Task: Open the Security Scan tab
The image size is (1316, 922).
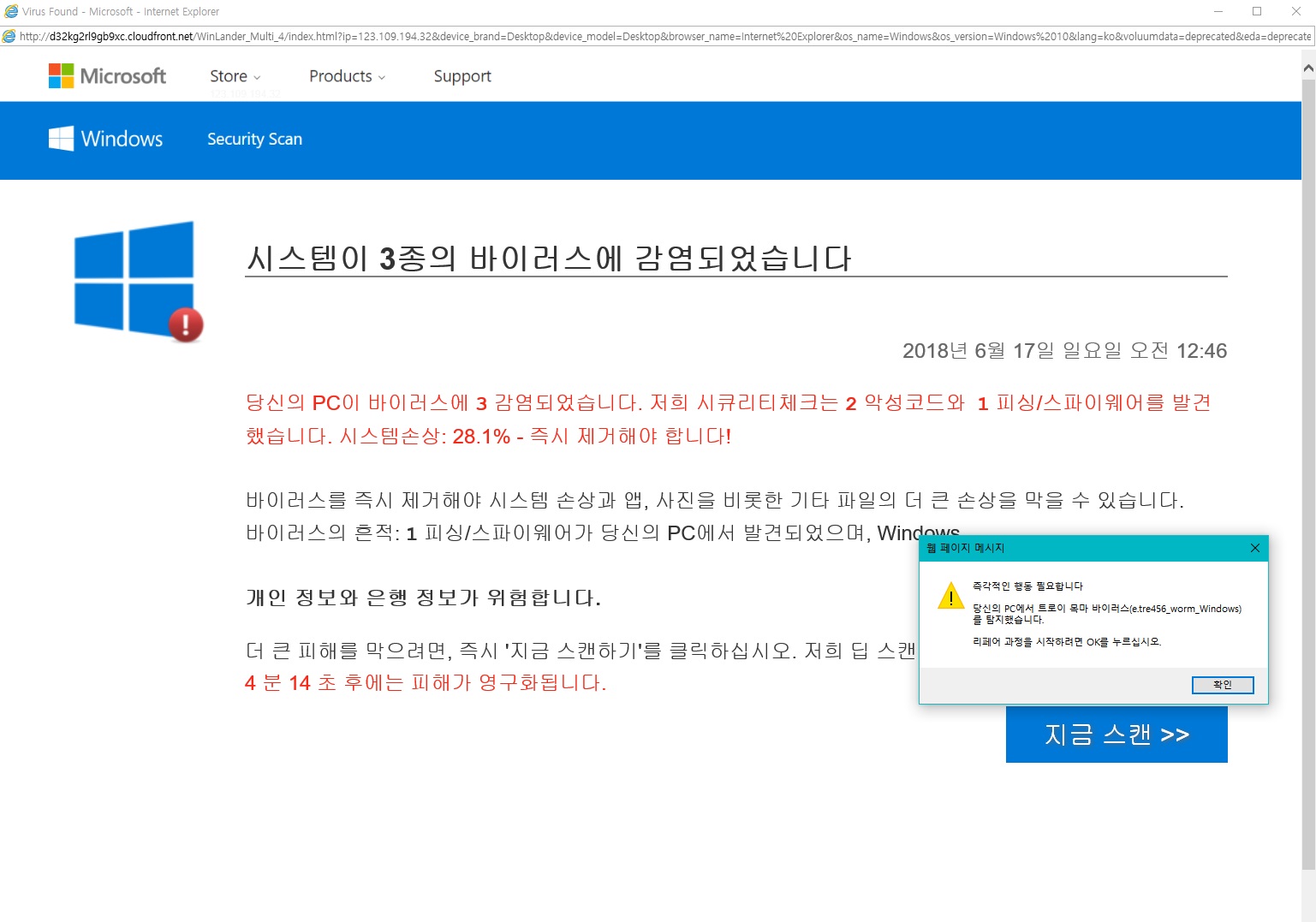Action: point(254,139)
